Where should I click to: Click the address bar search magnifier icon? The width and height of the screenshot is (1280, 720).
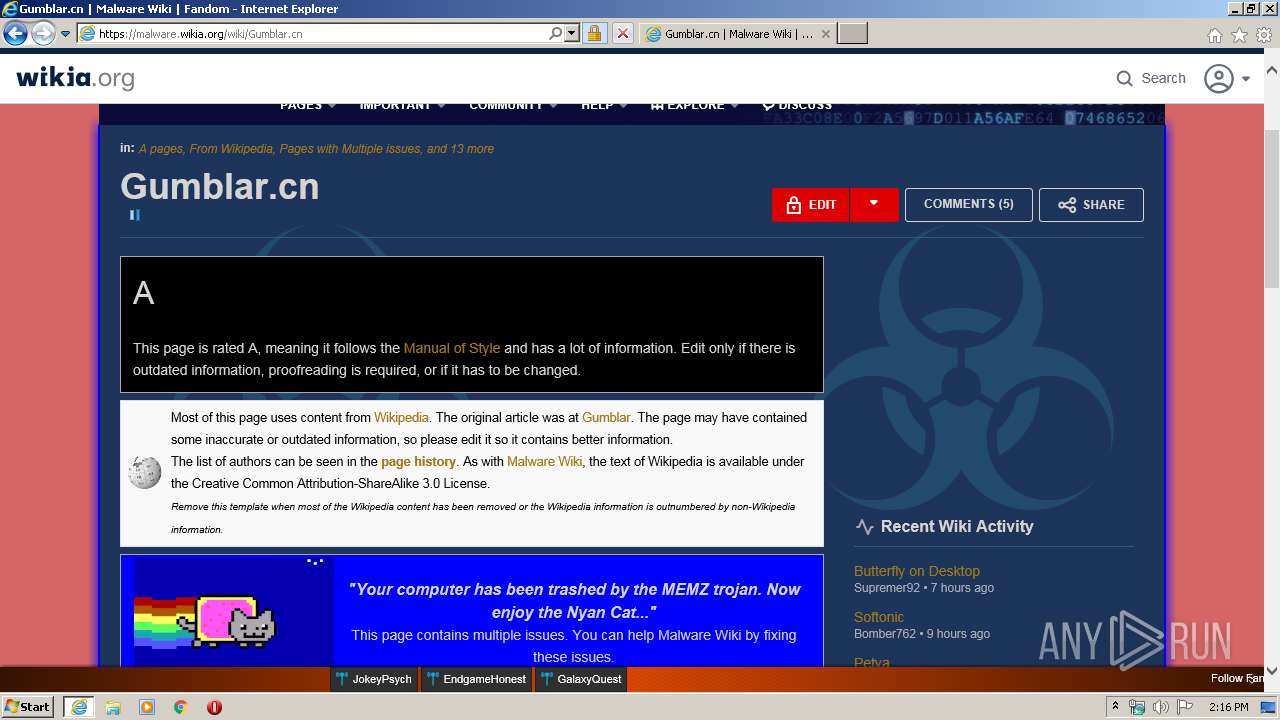pyautogui.click(x=555, y=33)
